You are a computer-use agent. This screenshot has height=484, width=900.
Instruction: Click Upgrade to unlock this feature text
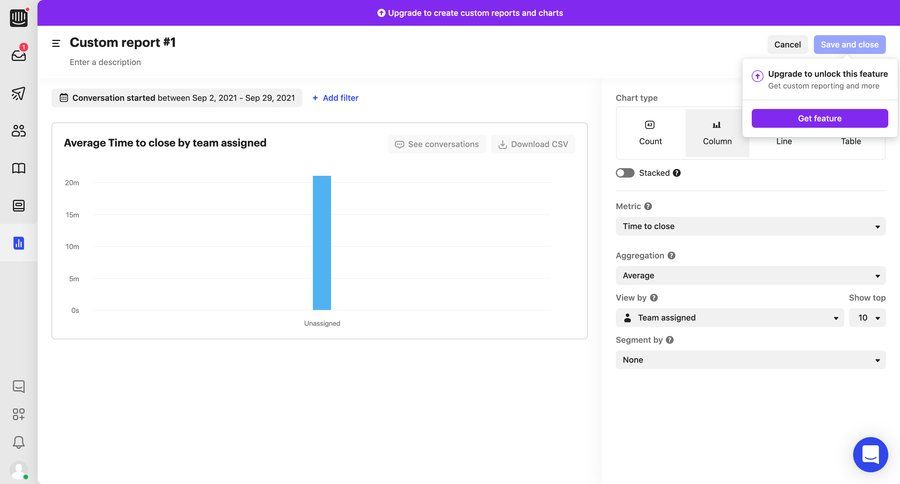[x=828, y=74]
